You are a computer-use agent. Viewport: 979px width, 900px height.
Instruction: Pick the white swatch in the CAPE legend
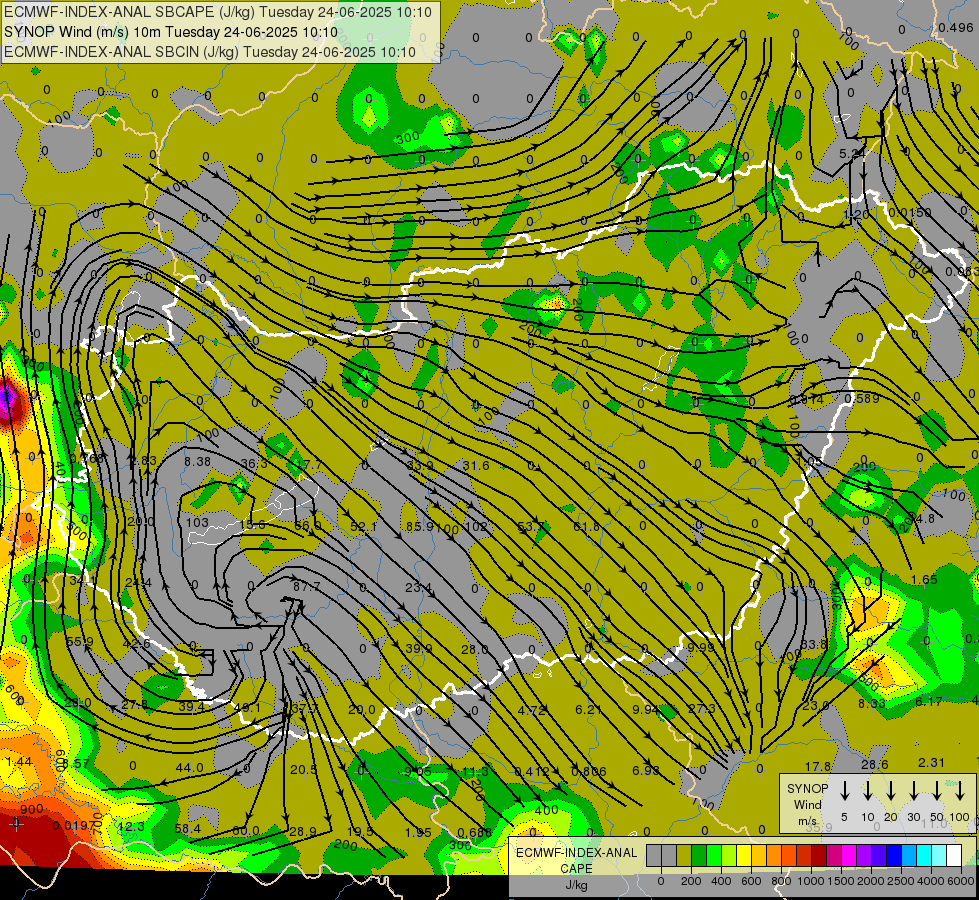click(954, 855)
